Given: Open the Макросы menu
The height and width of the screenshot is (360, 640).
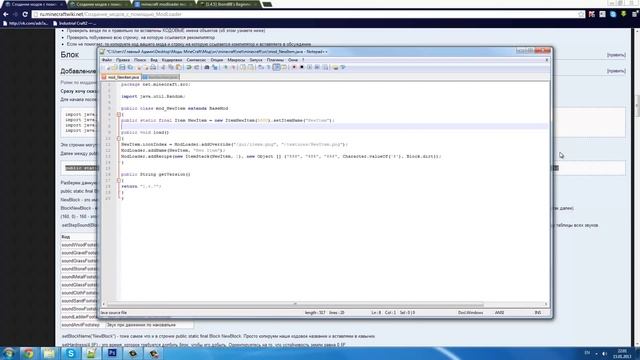Looking at the screenshot, I should [x=236, y=60].
